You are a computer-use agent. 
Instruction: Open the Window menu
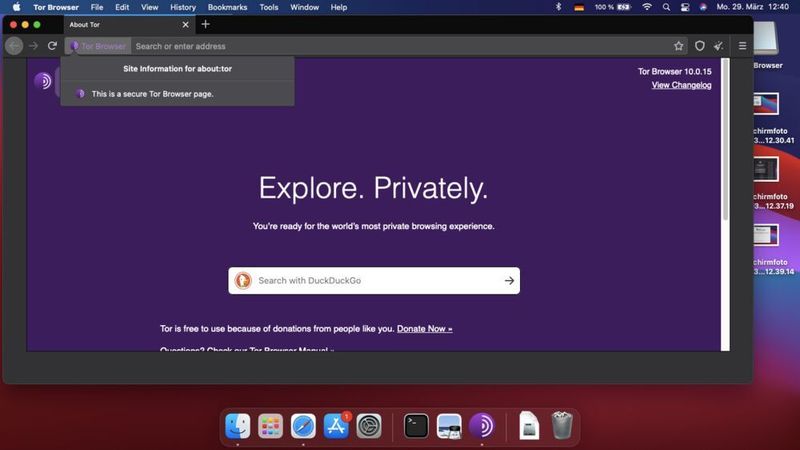[305, 7]
